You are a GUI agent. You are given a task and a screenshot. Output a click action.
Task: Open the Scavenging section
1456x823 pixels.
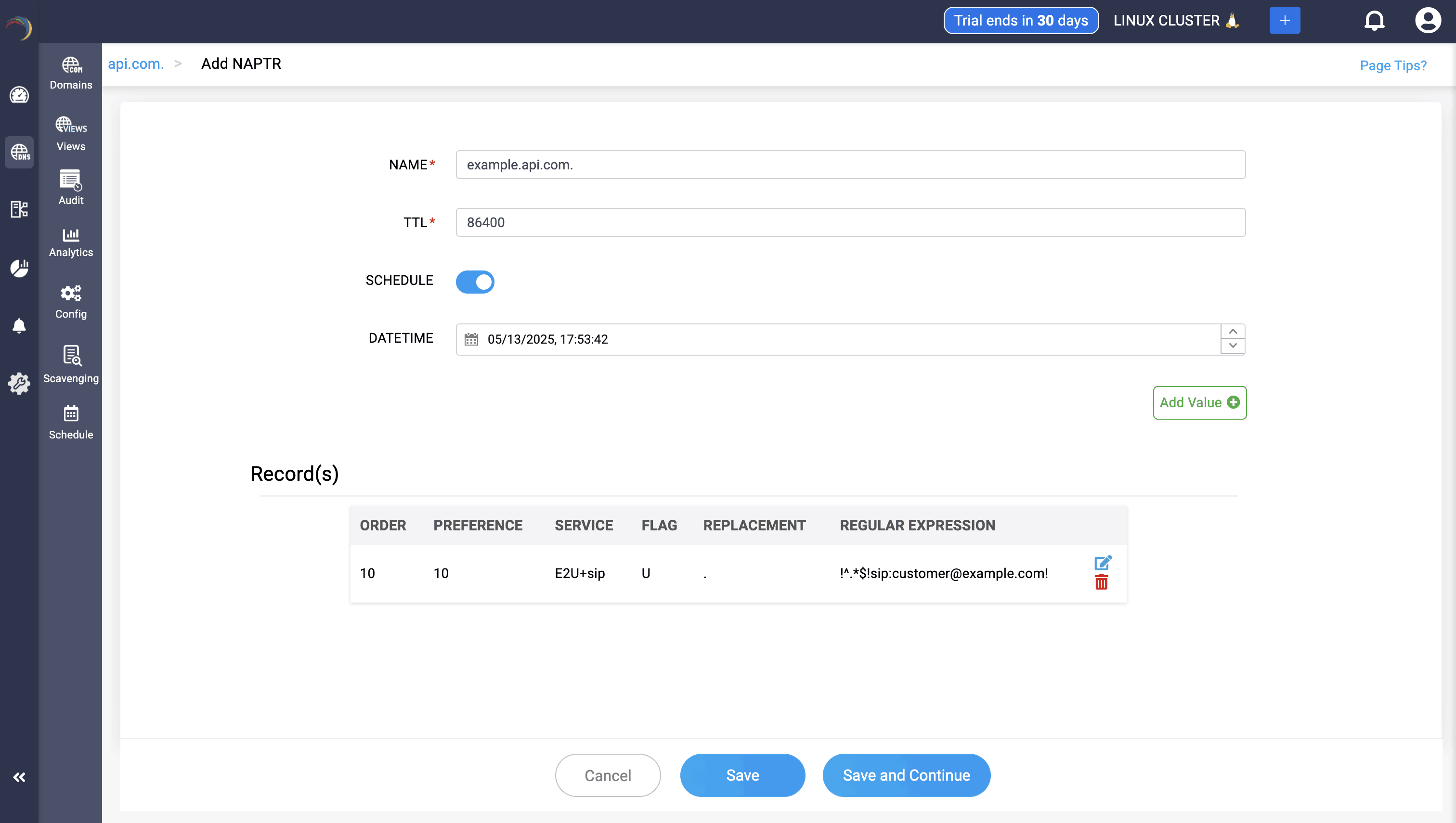tap(71, 365)
